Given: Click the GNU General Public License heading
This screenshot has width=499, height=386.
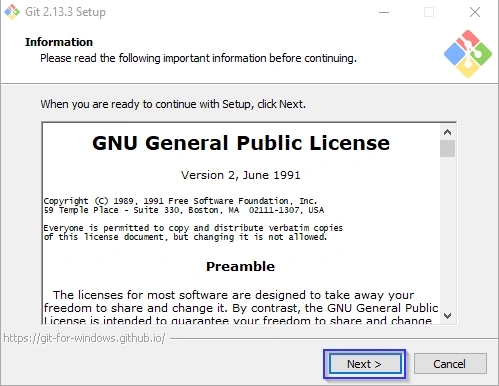Looking at the screenshot, I should click(241, 143).
